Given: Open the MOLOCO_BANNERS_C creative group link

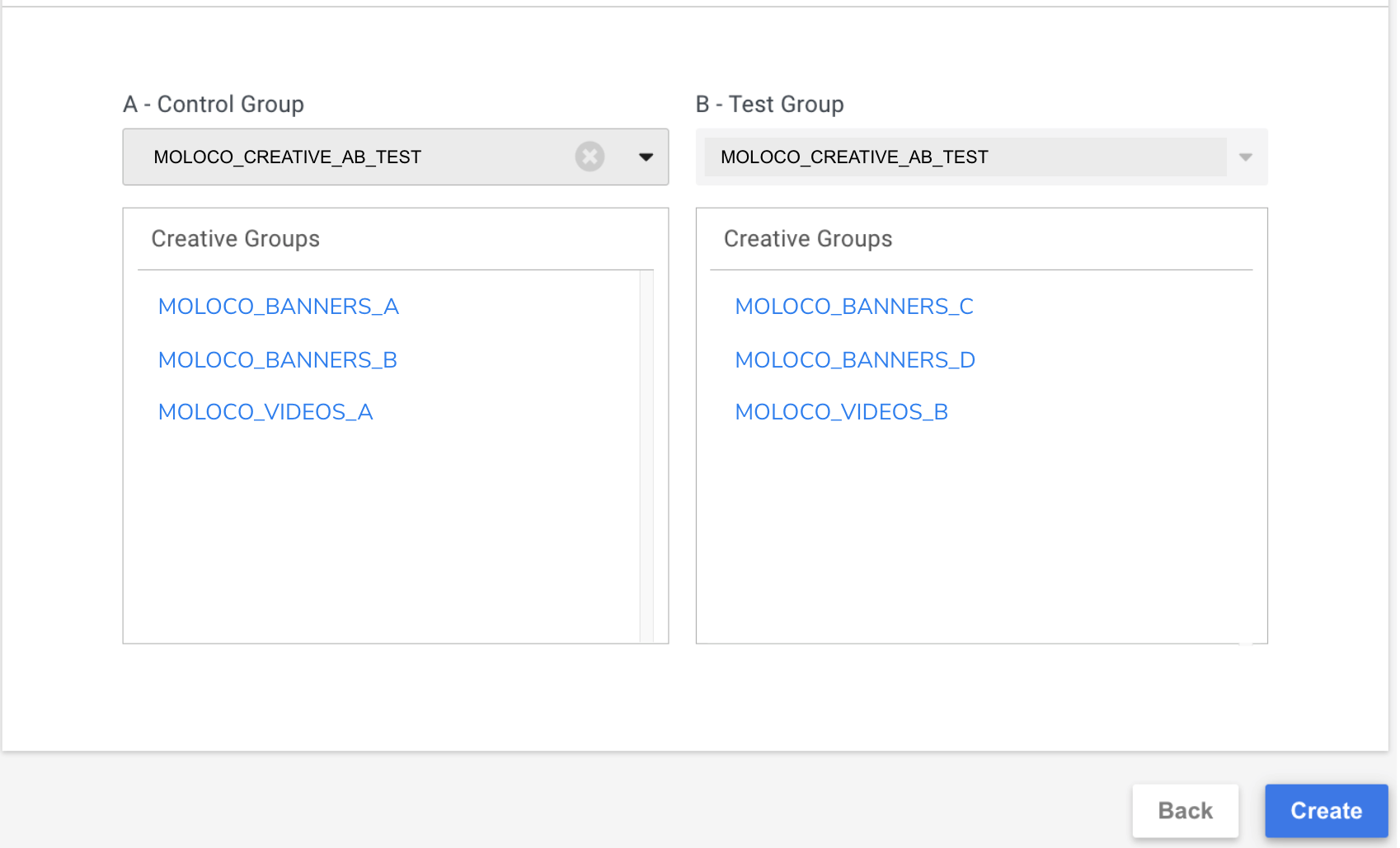Looking at the screenshot, I should 854,307.
